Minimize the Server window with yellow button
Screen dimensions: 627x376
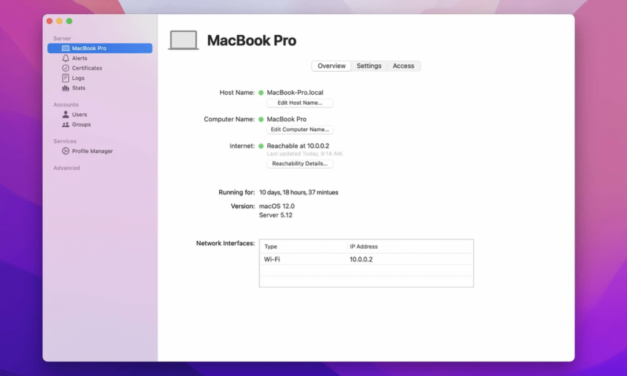pyautogui.click(x=59, y=21)
